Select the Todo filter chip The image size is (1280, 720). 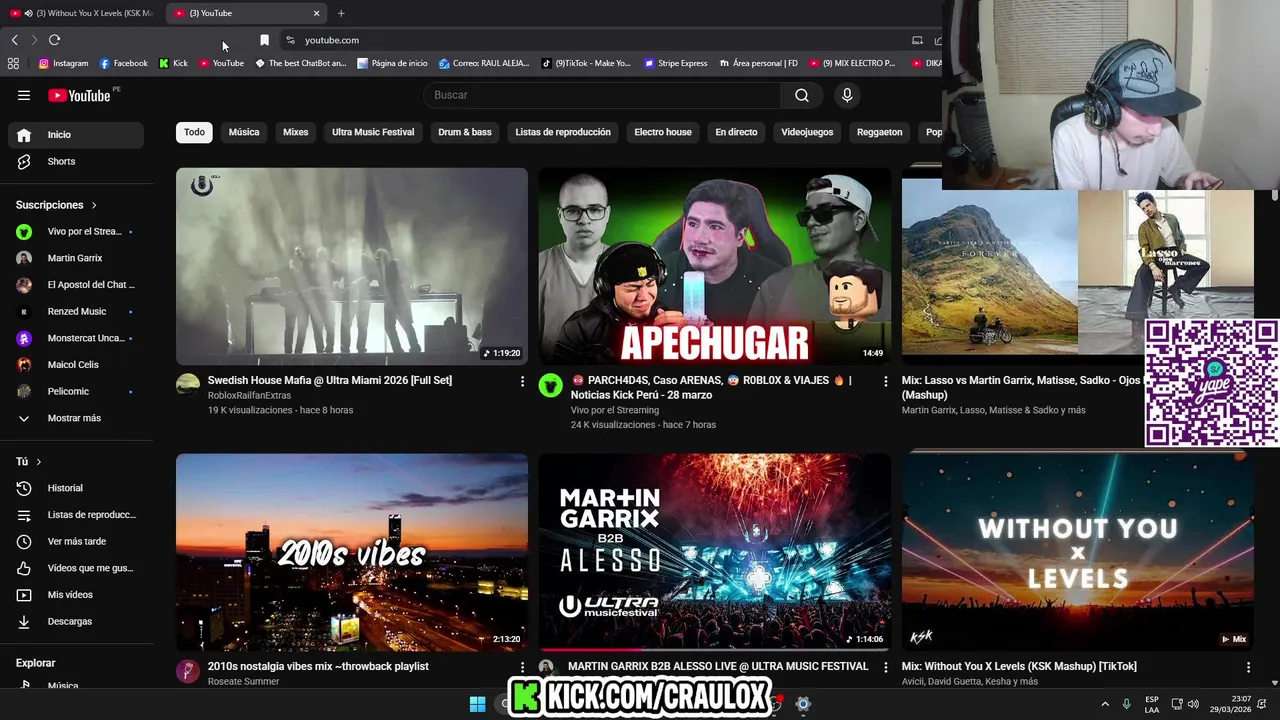(194, 132)
